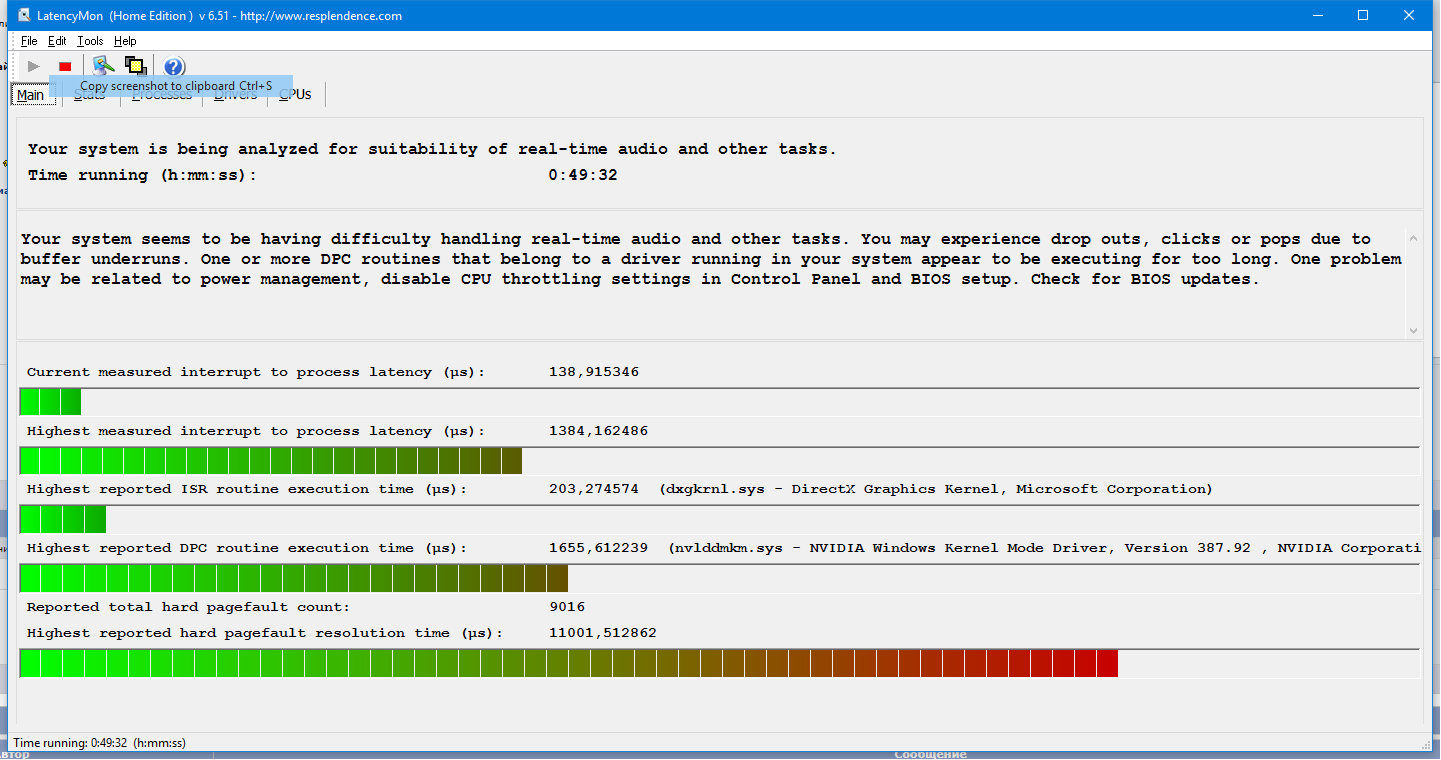The width and height of the screenshot is (1441, 760).
Task: Open the Help menu
Action: pyautogui.click(x=125, y=41)
